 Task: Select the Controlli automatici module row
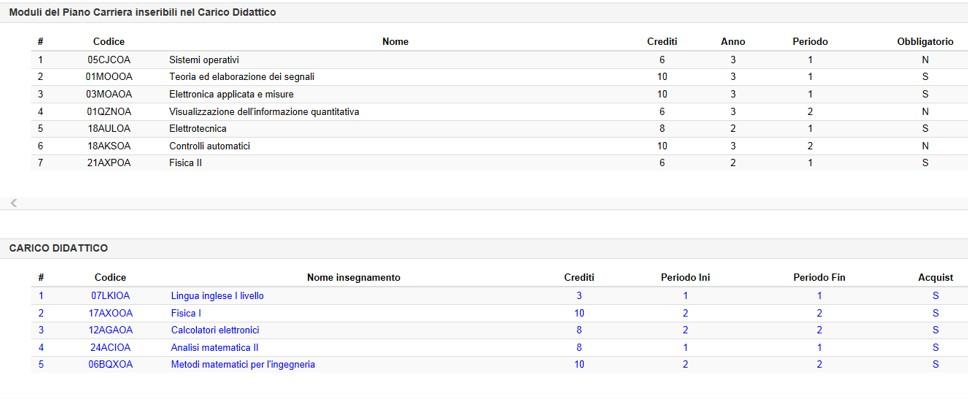tap(494, 146)
